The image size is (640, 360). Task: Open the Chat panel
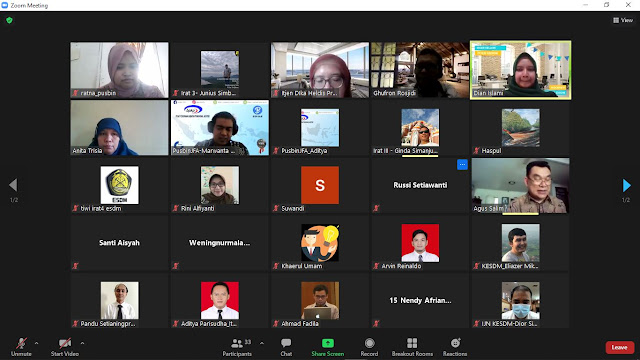click(286, 347)
